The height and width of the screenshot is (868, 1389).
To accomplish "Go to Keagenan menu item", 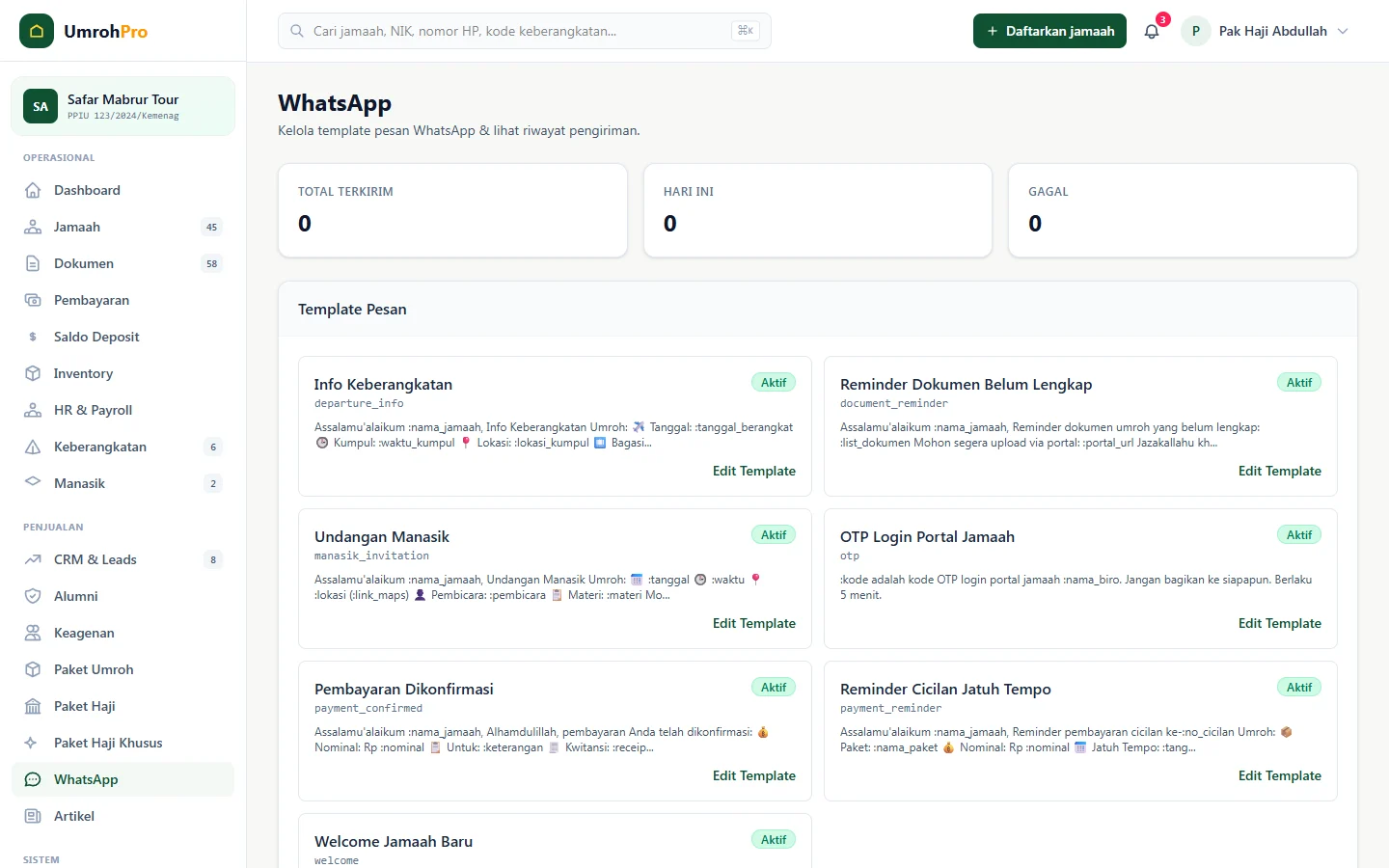I will [x=123, y=633].
